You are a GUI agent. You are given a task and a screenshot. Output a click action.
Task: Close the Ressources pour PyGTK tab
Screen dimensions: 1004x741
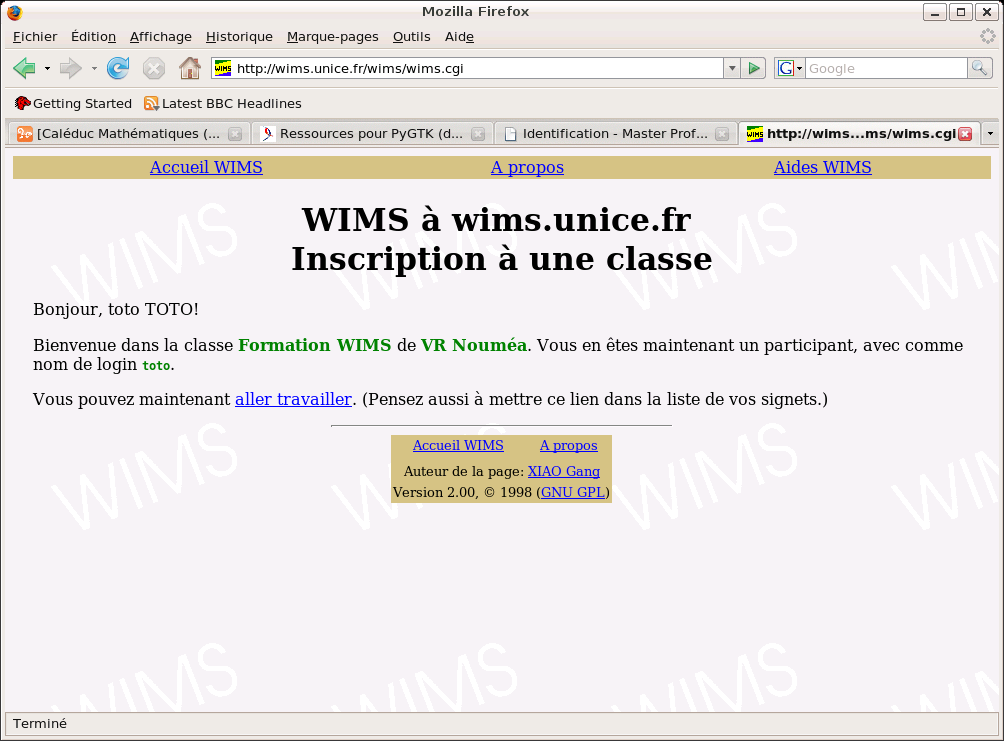click(x=478, y=133)
